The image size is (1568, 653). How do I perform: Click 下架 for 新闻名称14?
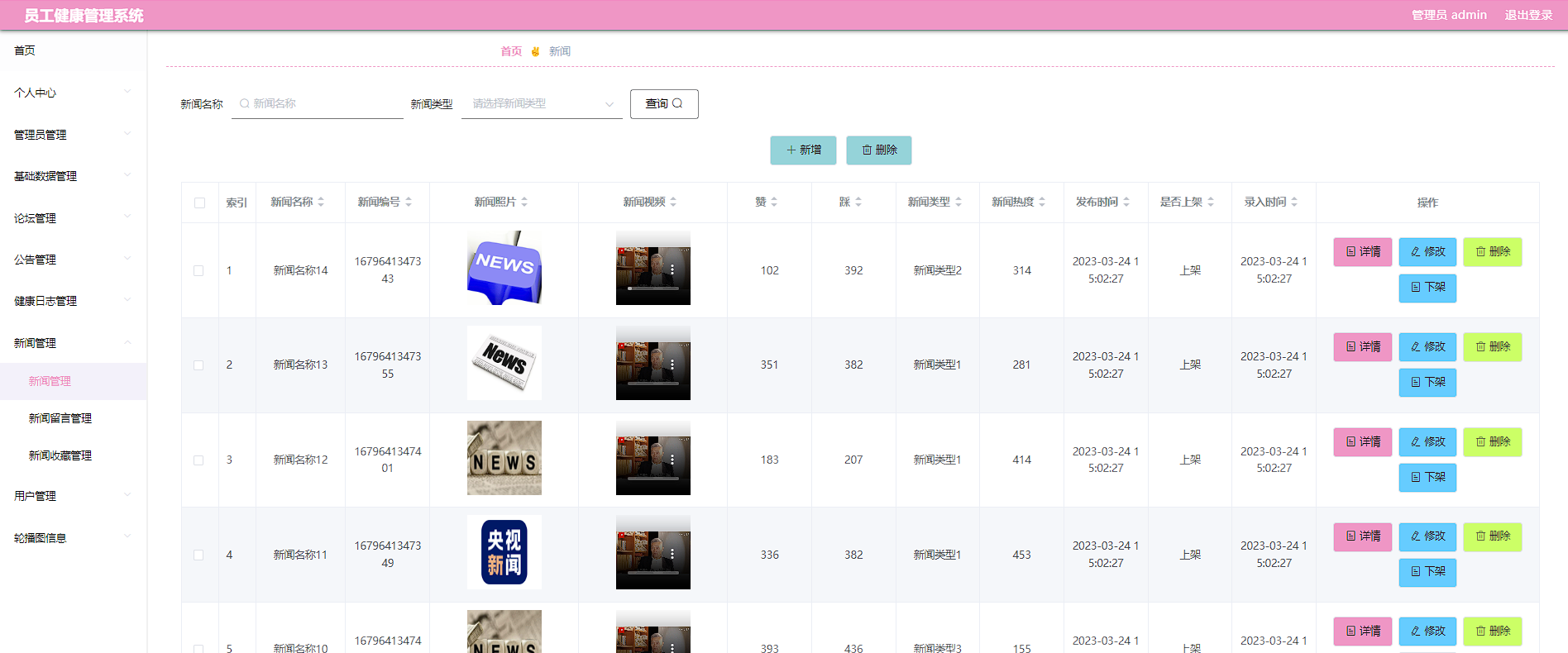pyautogui.click(x=1427, y=288)
